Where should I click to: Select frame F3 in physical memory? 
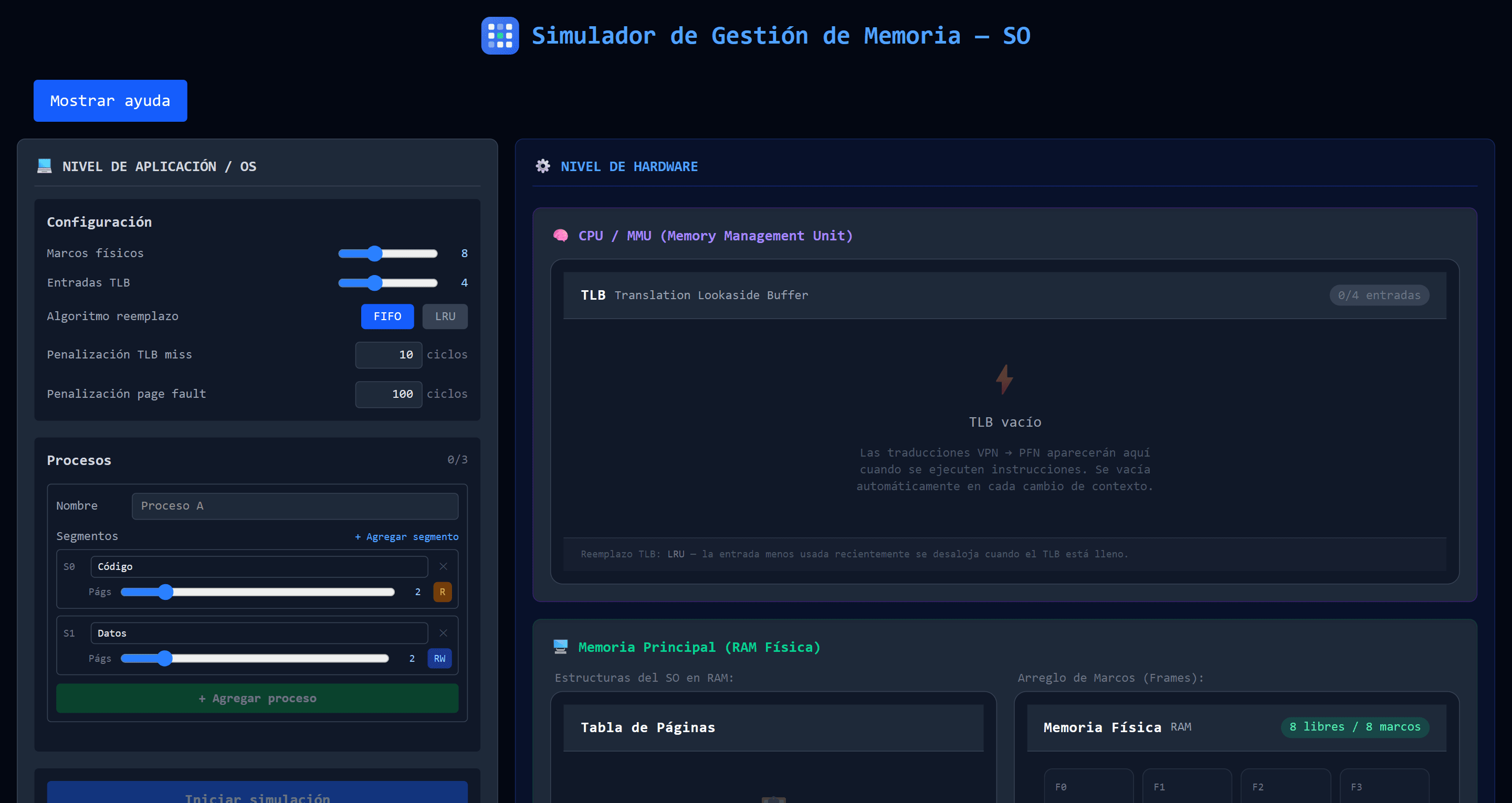(1384, 787)
